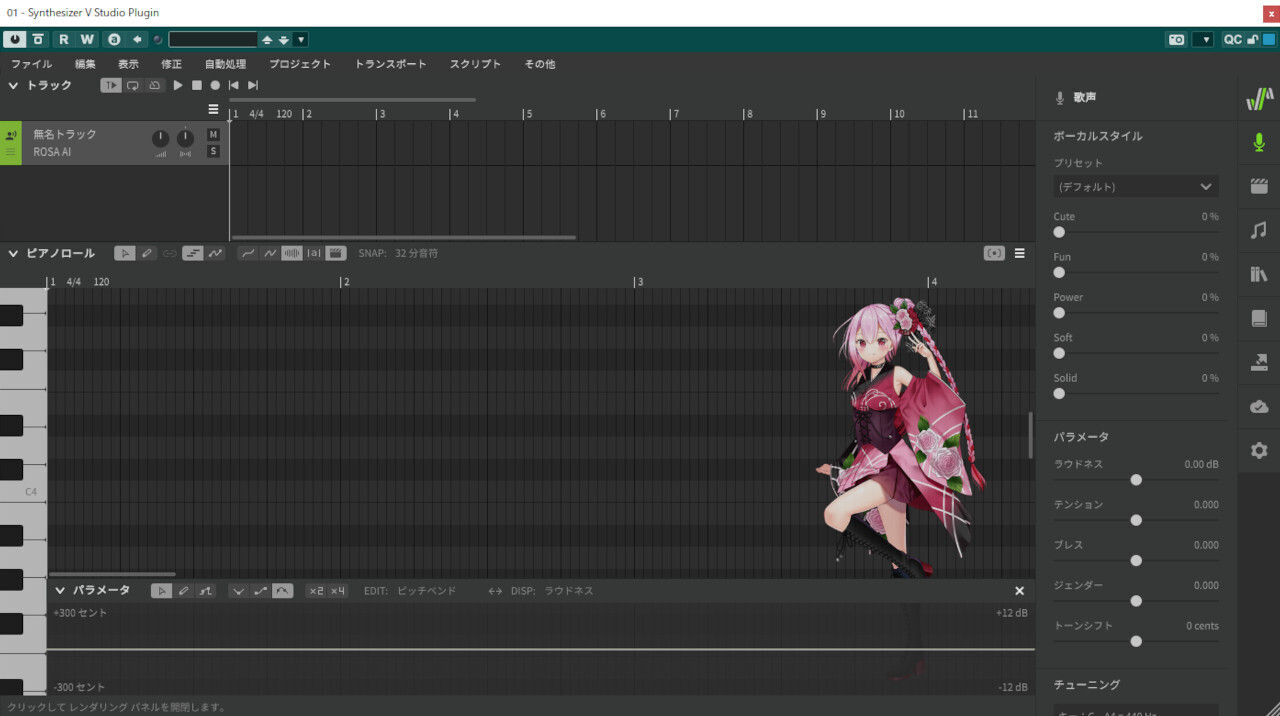Open the music note panel in sidebar

pyautogui.click(x=1259, y=230)
